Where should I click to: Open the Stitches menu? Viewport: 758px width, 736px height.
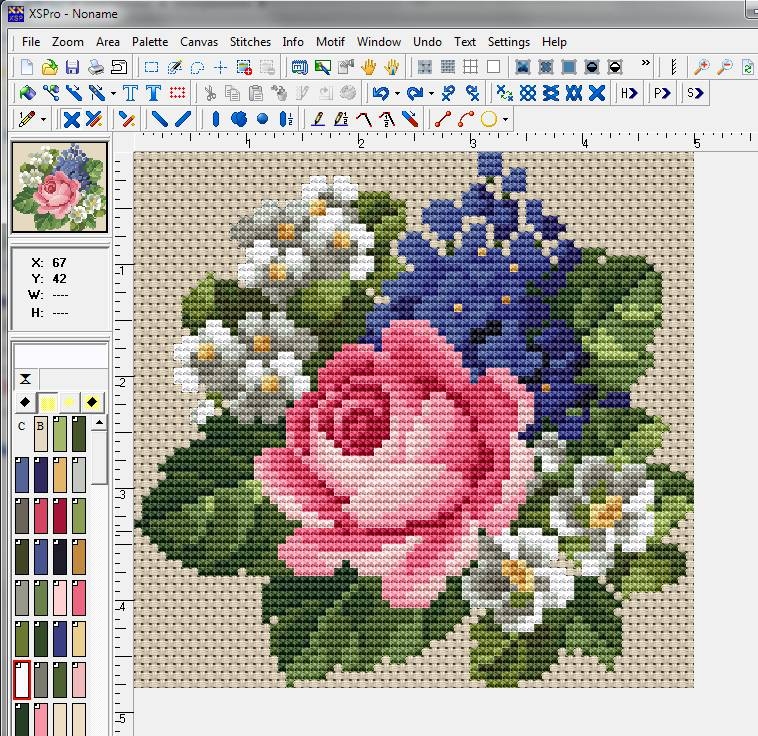pos(250,42)
